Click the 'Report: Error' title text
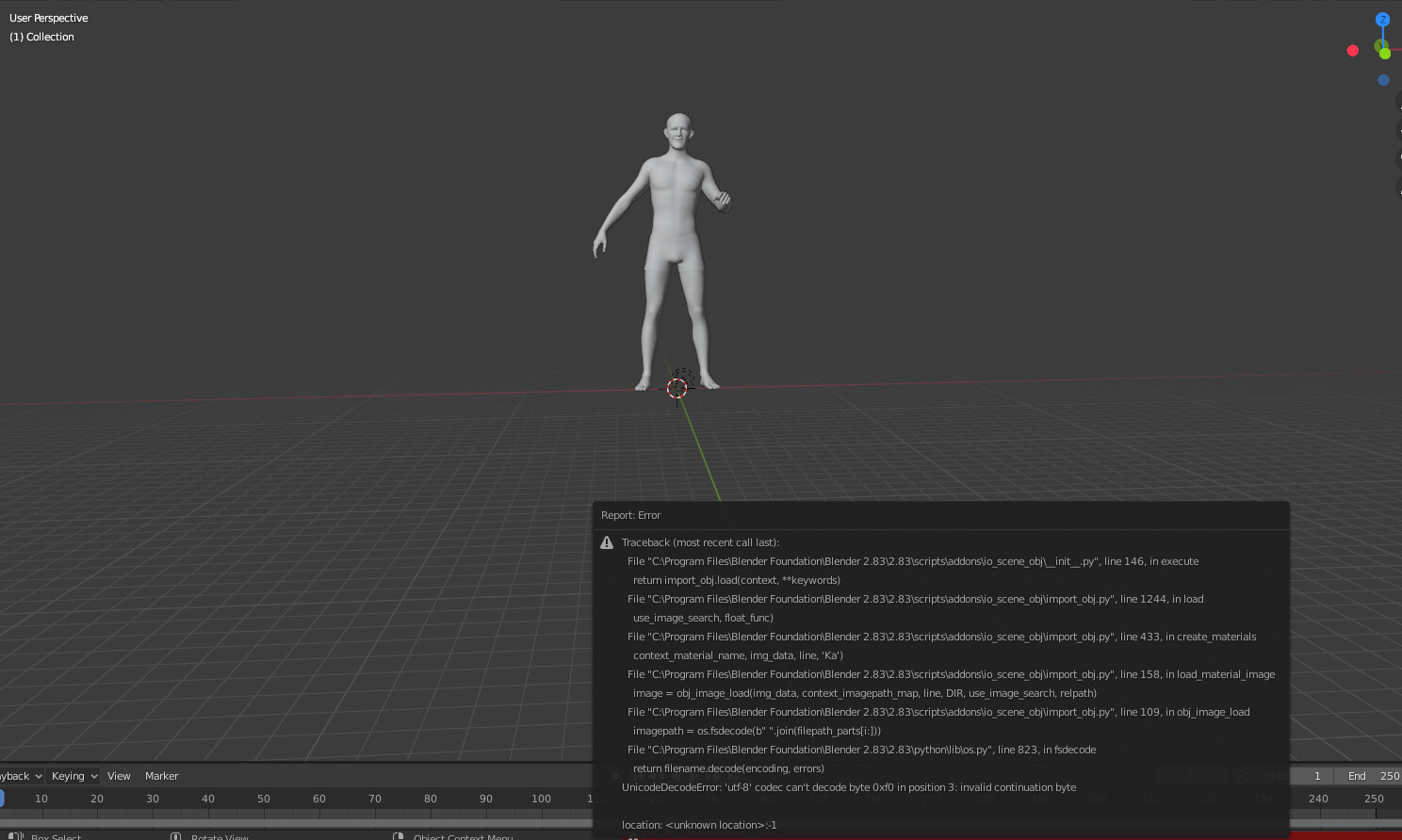 point(630,515)
